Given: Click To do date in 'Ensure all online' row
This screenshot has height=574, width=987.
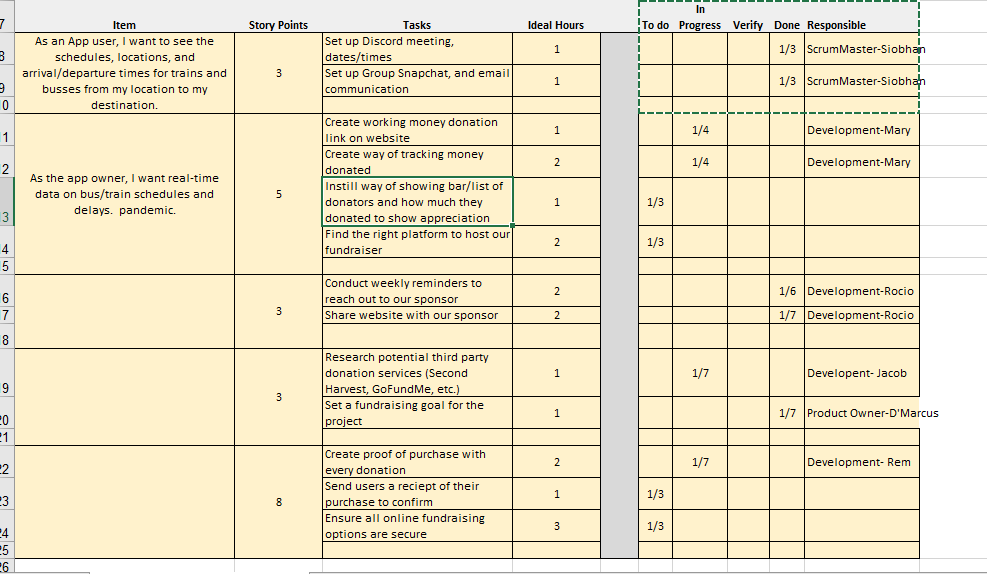Looking at the screenshot, I should pyautogui.click(x=655, y=526).
